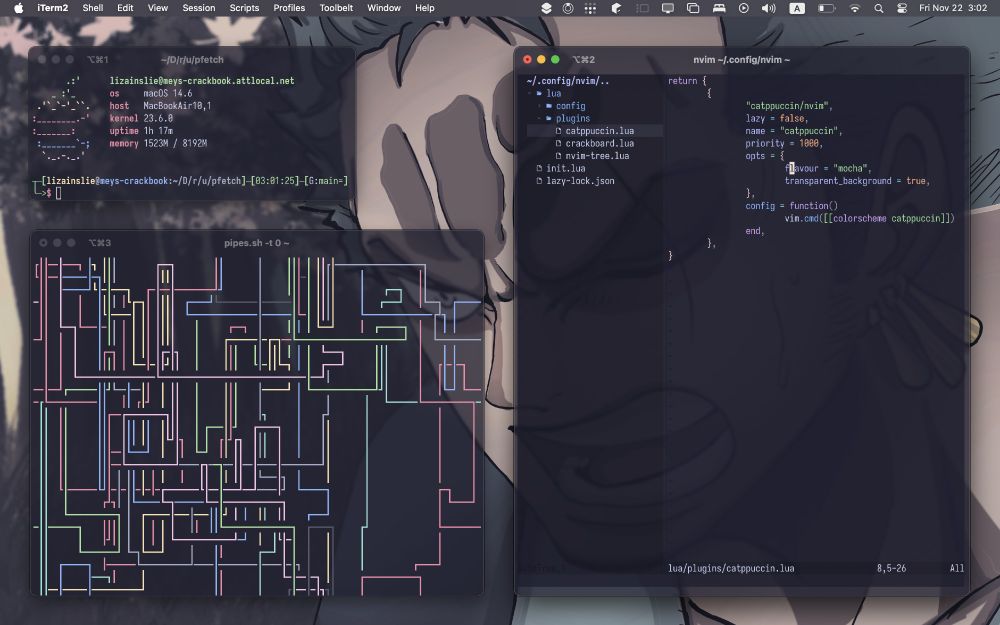Viewport: 1000px width, 625px height.
Task: Click the 'name = "catppuccin"' line
Action: pyautogui.click(x=794, y=131)
